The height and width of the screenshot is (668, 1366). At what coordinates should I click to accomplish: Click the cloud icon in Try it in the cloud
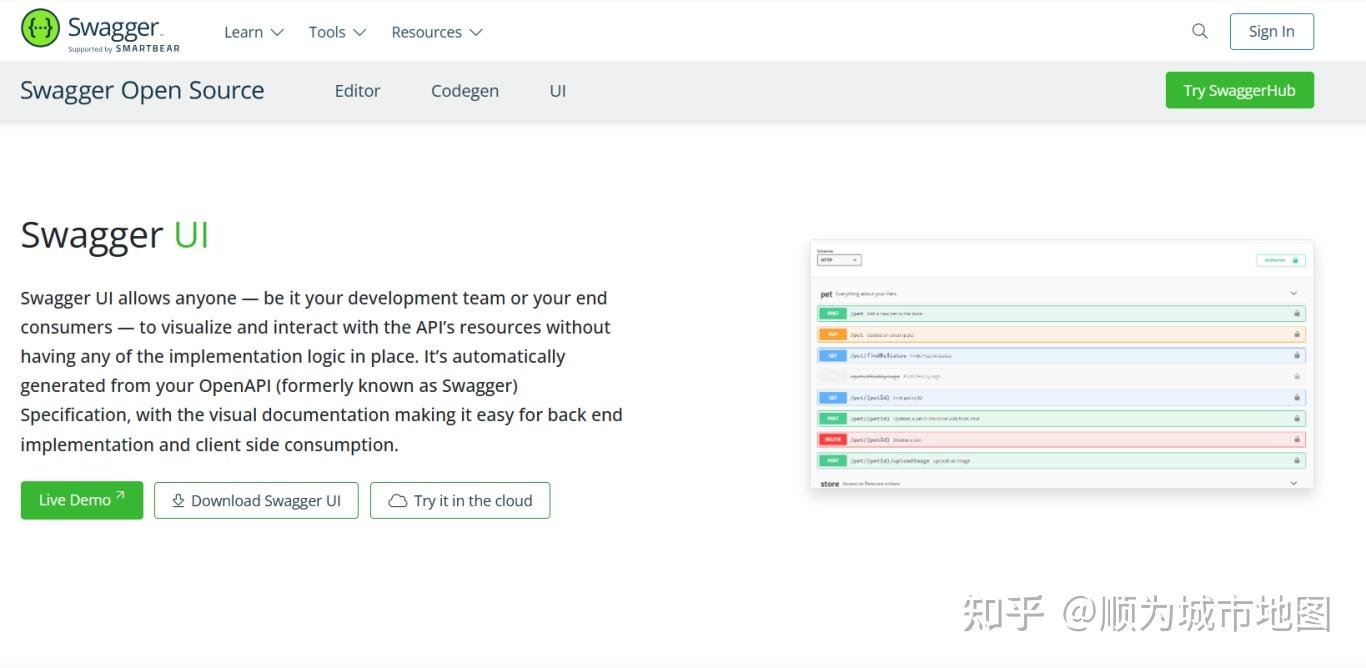(398, 501)
